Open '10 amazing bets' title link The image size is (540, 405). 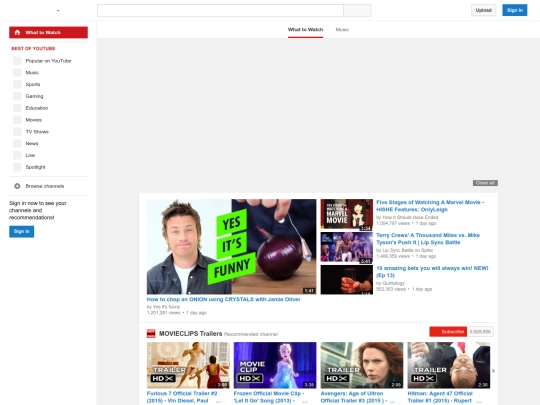(x=432, y=272)
